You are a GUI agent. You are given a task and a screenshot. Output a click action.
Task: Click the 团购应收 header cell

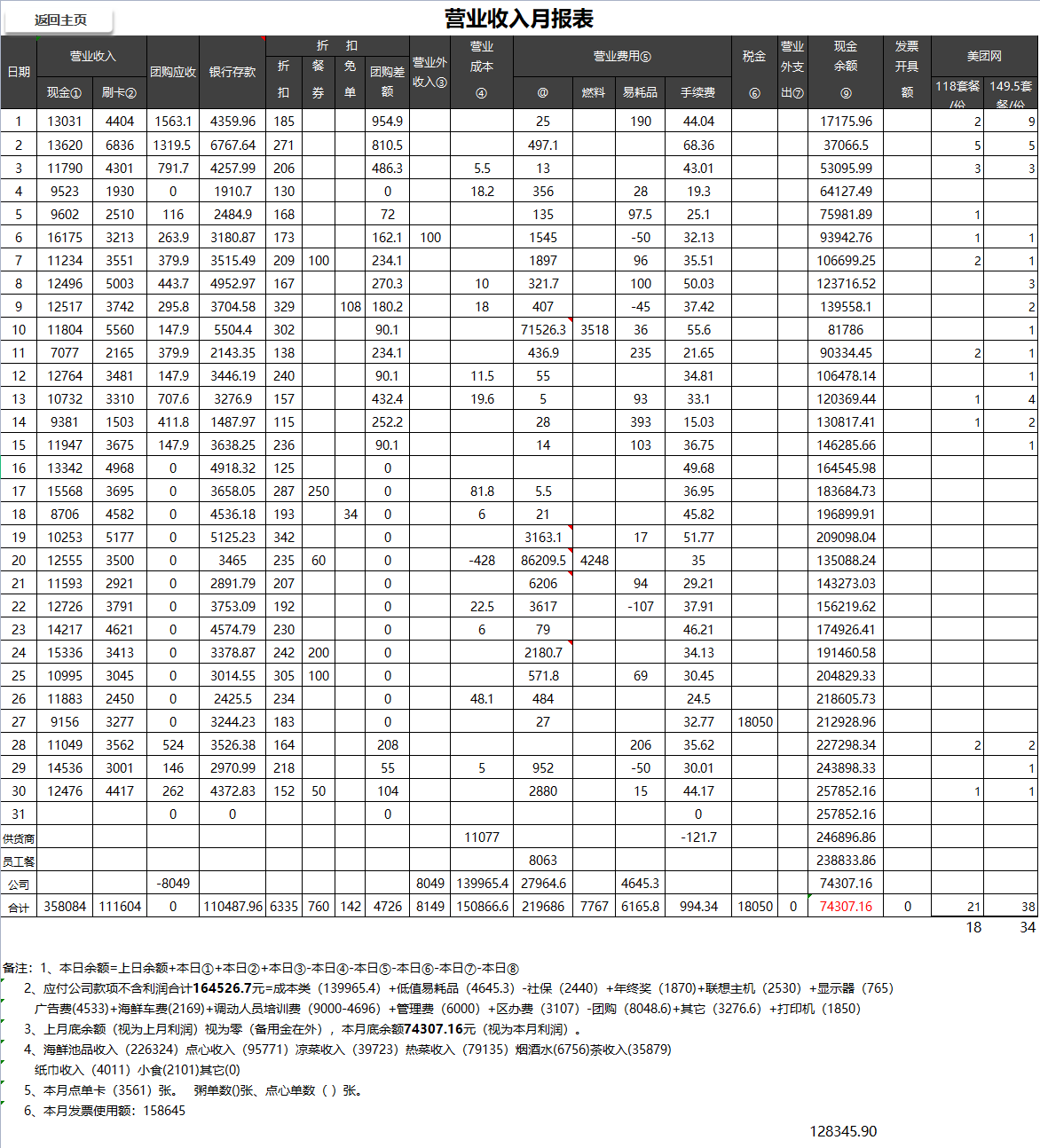coord(173,72)
